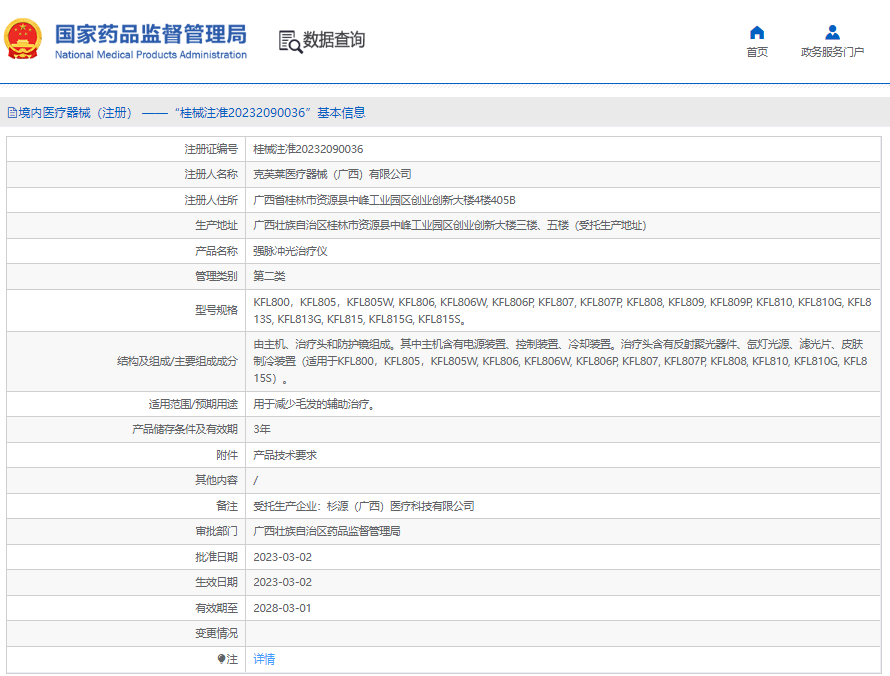Select the 注册证编号 value 桂械注准20232090036
Screen dimensions: 890x676
(308, 149)
